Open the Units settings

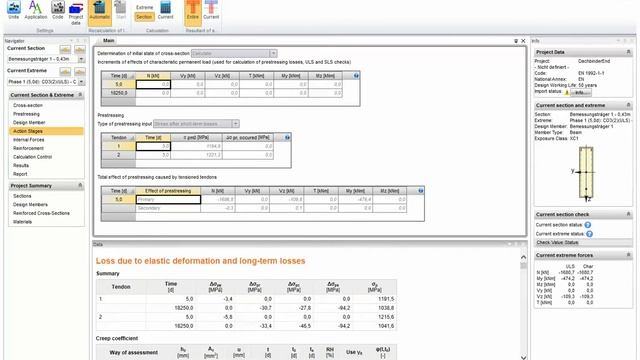13,10
